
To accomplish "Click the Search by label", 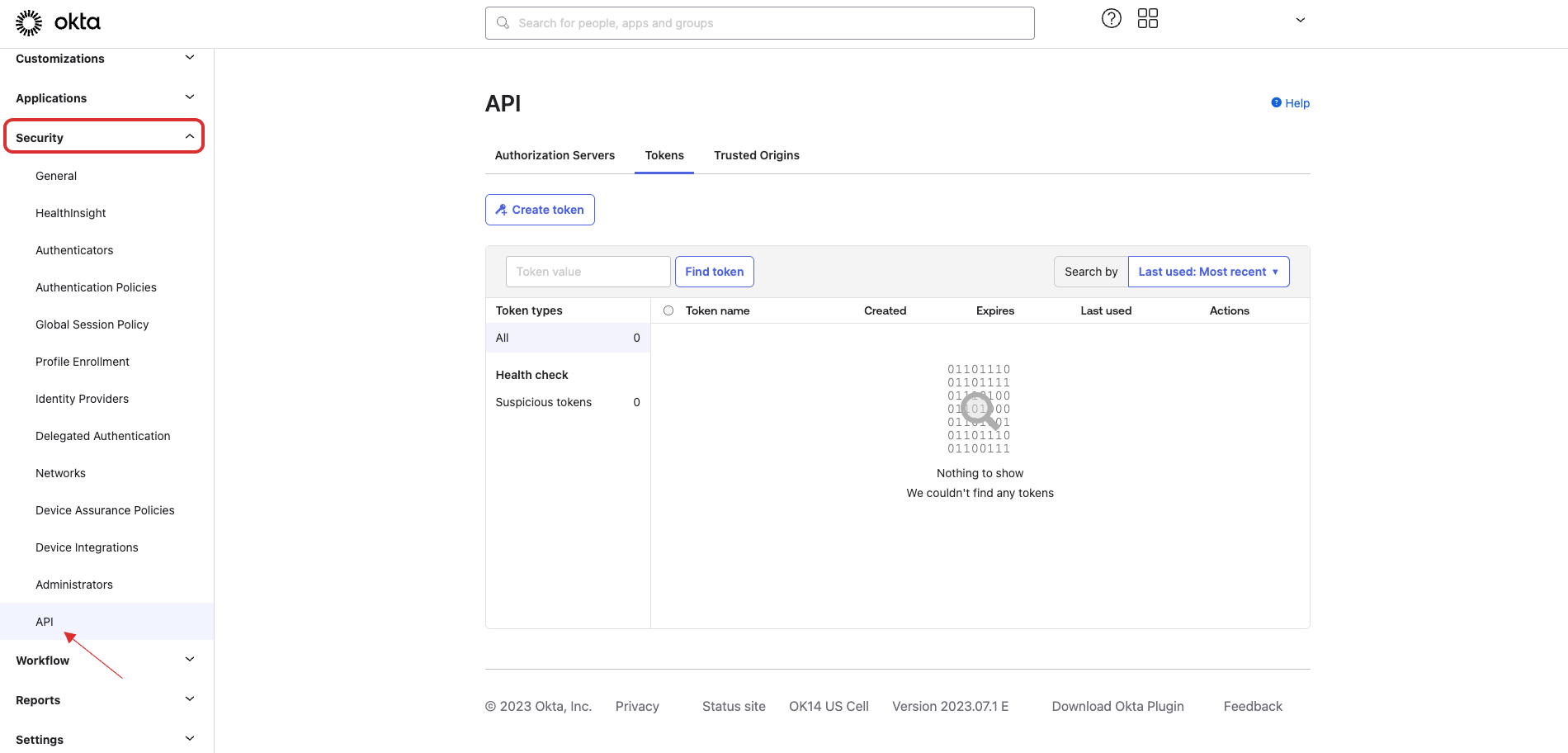I will [1091, 272].
